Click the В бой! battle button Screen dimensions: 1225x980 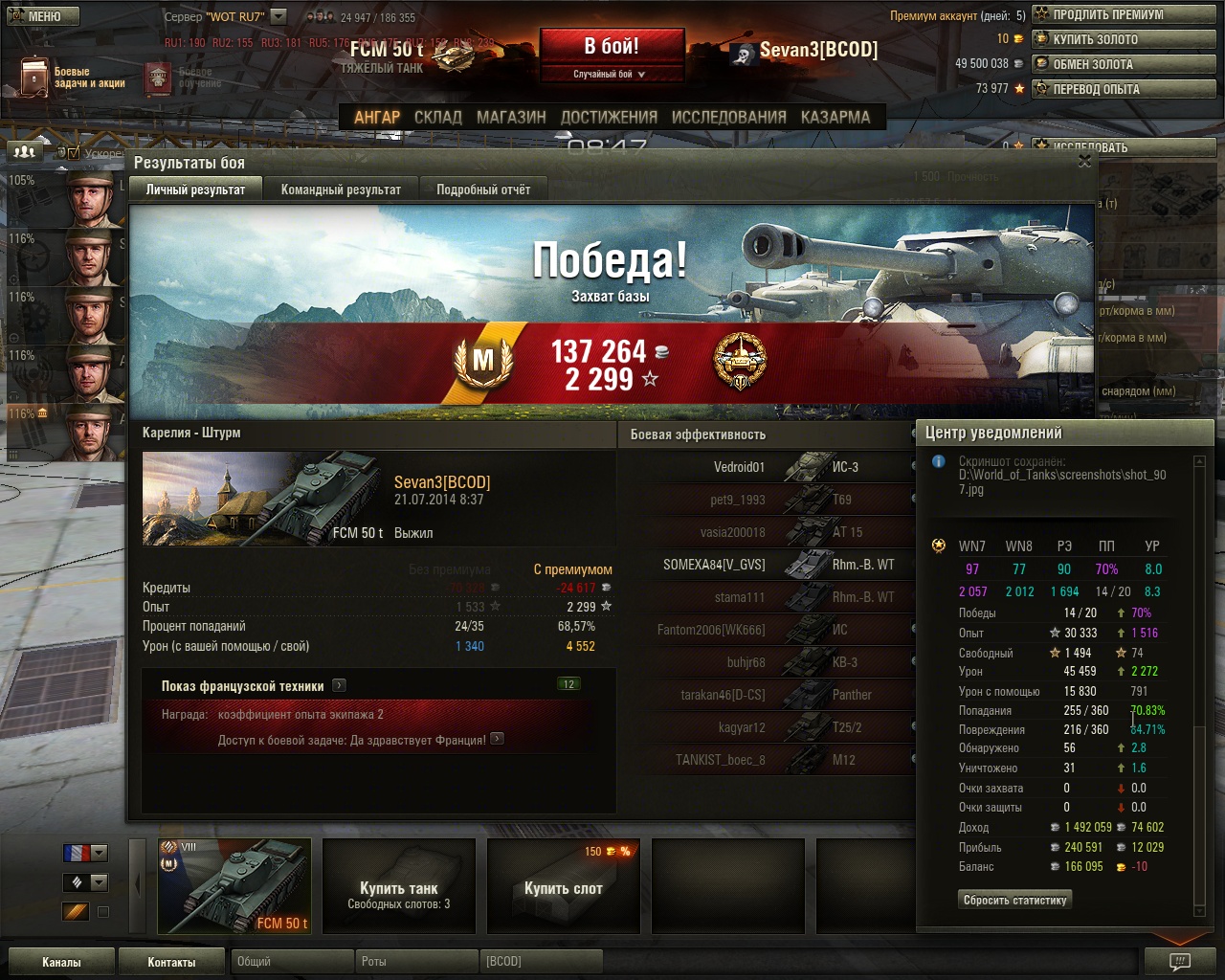pyautogui.click(x=612, y=46)
